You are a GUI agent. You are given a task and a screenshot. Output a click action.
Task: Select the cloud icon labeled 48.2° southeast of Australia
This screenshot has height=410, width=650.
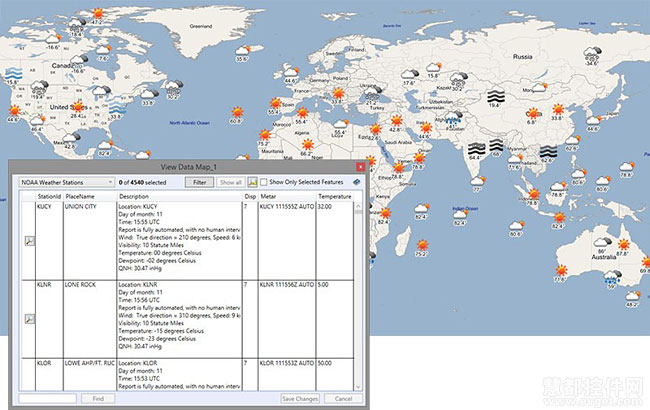pos(633,296)
